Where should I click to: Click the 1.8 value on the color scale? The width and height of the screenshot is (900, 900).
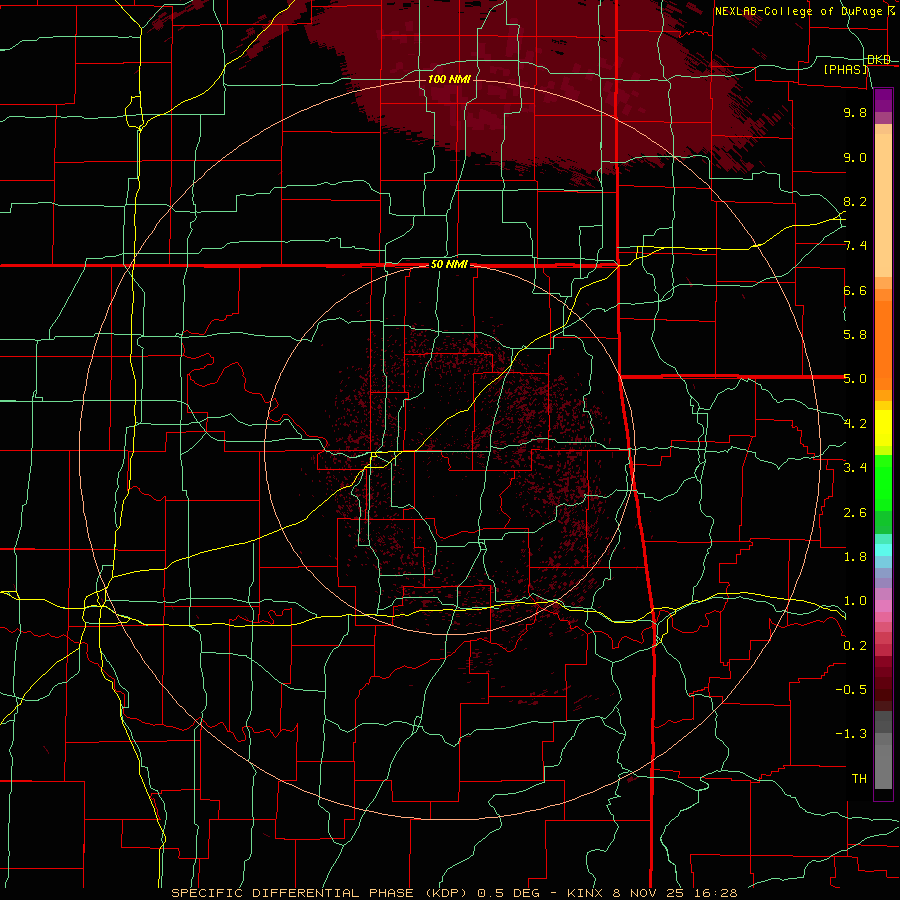point(855,557)
